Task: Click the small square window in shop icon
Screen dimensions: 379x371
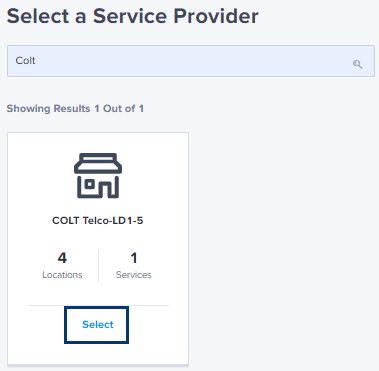Action: pos(89,184)
